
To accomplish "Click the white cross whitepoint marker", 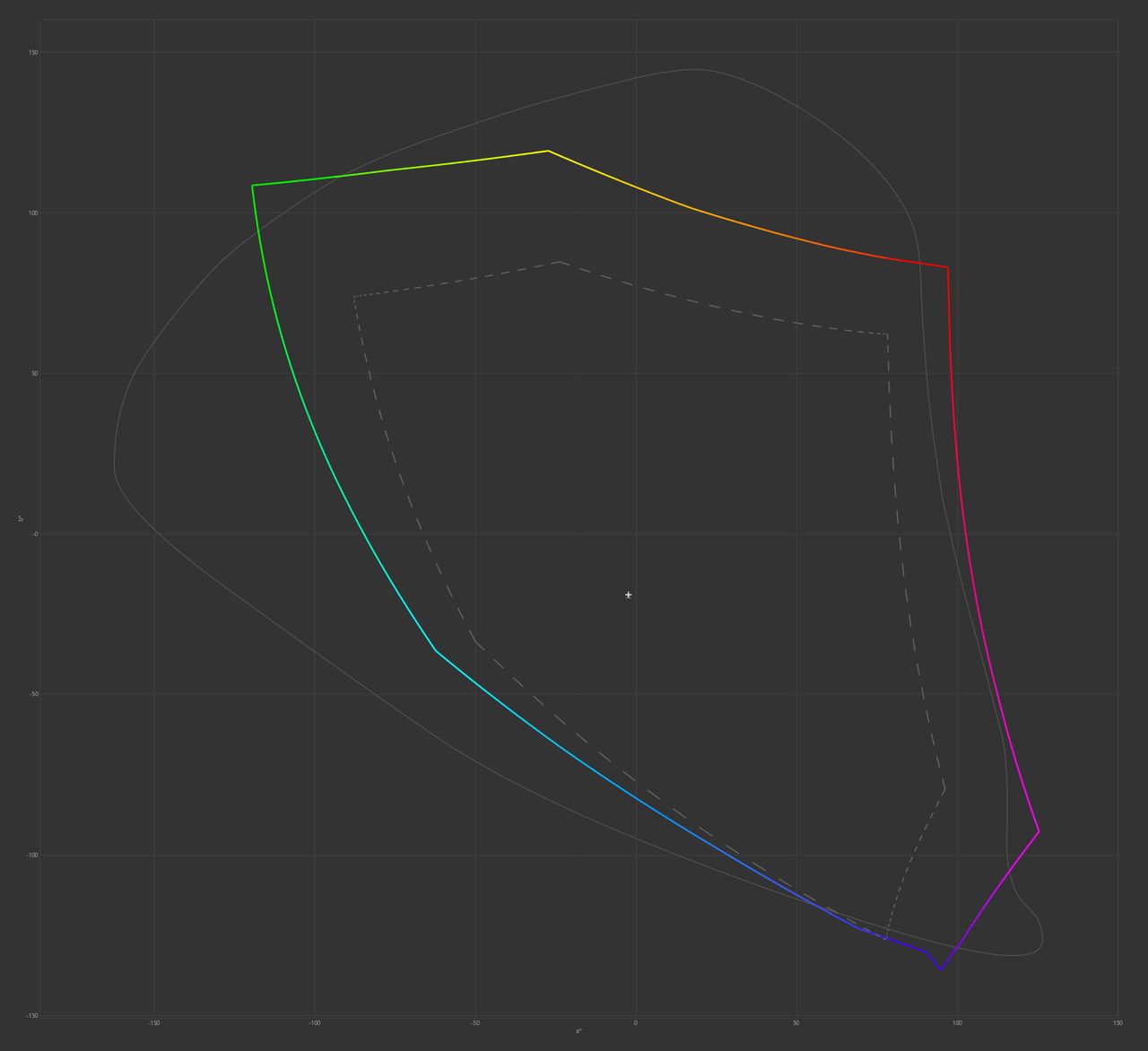I will (x=629, y=595).
